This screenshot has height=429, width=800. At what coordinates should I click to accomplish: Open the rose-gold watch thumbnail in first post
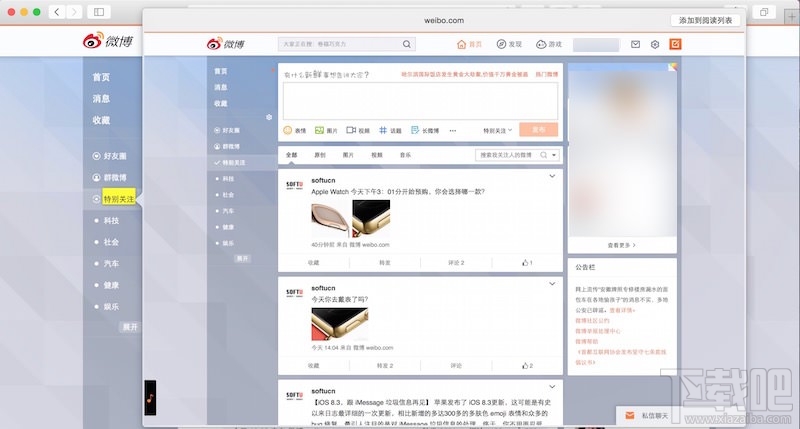[x=330, y=219]
